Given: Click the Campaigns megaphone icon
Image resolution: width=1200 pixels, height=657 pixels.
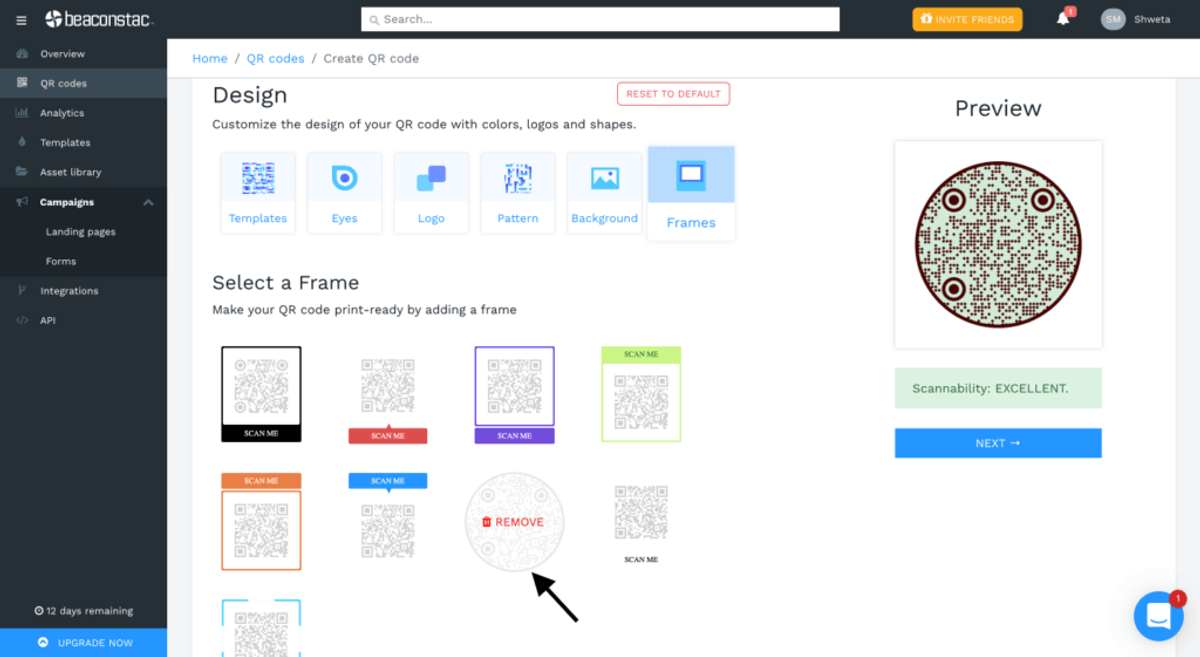Looking at the screenshot, I should [22, 202].
